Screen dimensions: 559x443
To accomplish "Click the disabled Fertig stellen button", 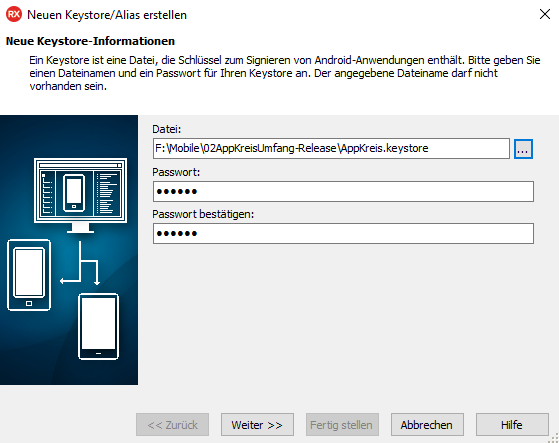I will tap(342, 424).
